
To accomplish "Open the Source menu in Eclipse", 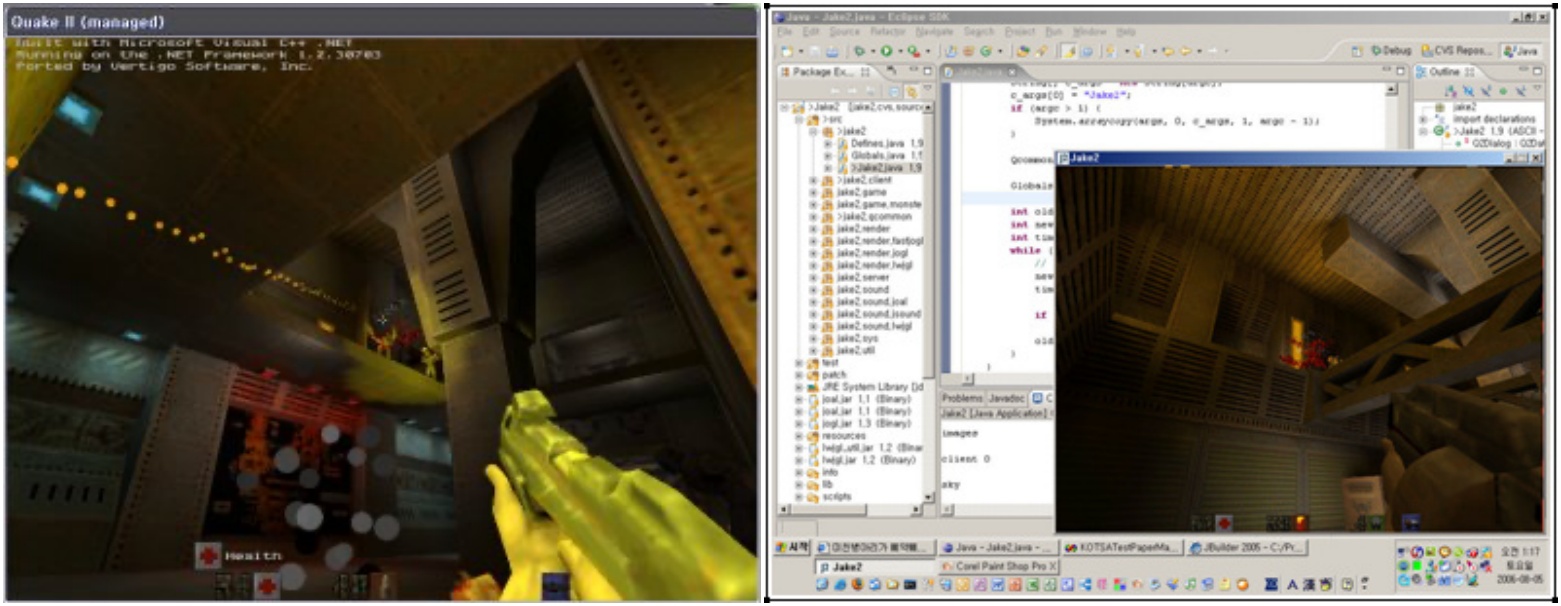I will [844, 32].
